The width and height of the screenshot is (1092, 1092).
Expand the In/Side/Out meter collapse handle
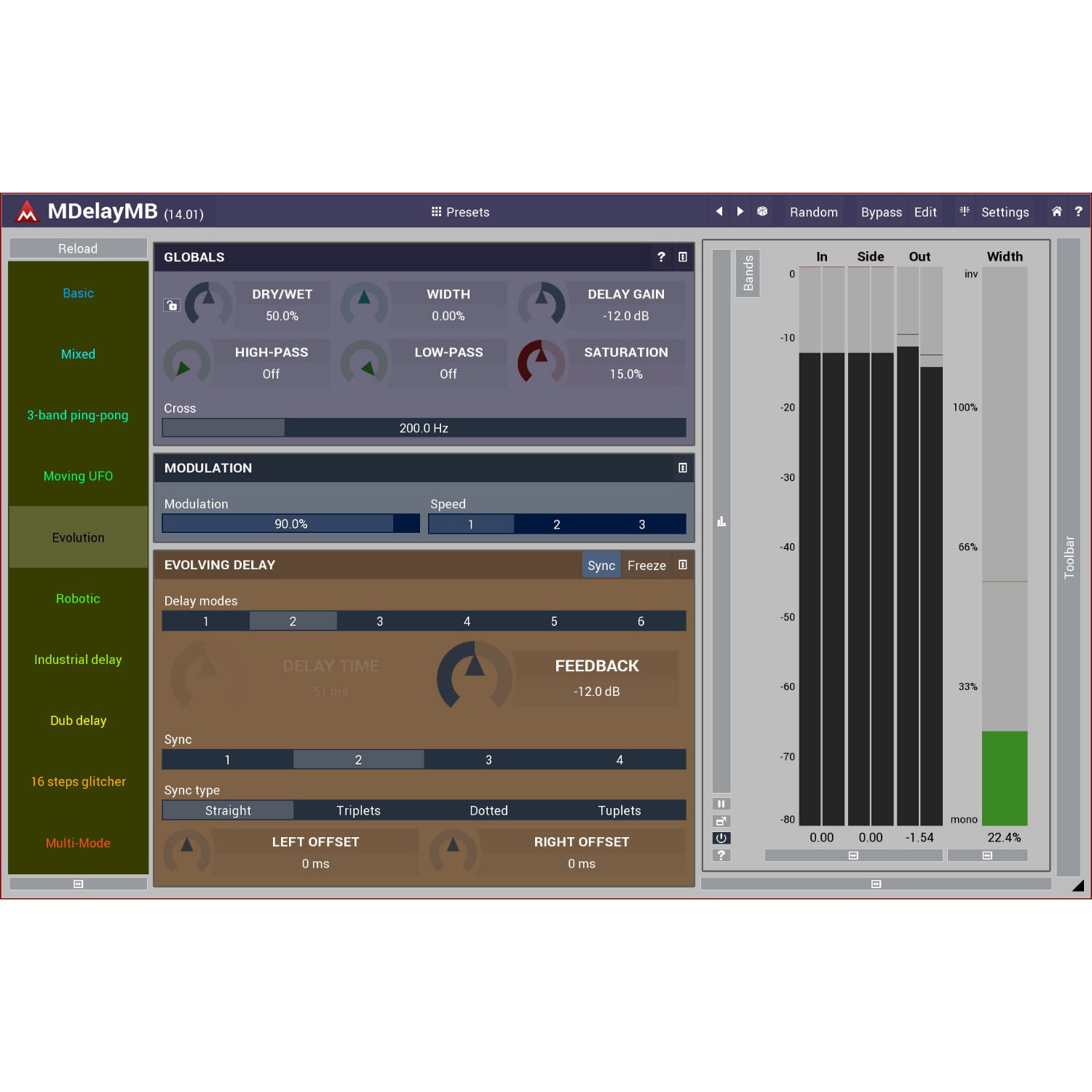coord(853,855)
